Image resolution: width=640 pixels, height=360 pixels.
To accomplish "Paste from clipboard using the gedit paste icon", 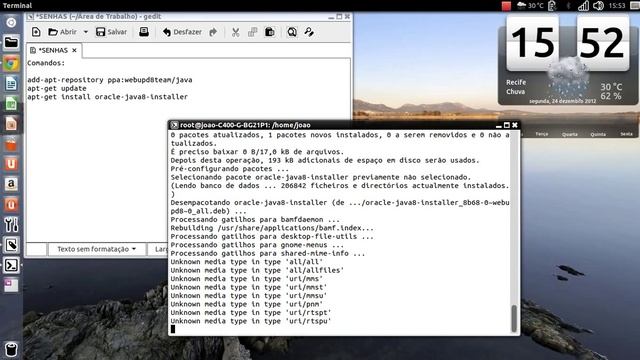I will (269, 32).
